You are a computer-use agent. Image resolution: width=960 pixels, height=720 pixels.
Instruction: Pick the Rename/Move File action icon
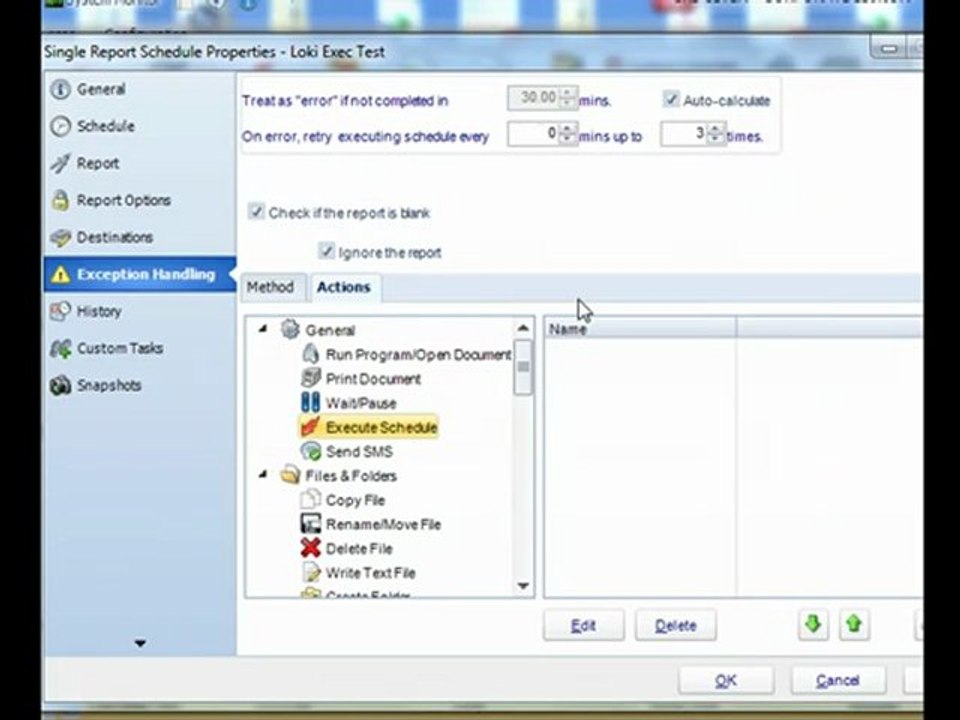pos(310,523)
